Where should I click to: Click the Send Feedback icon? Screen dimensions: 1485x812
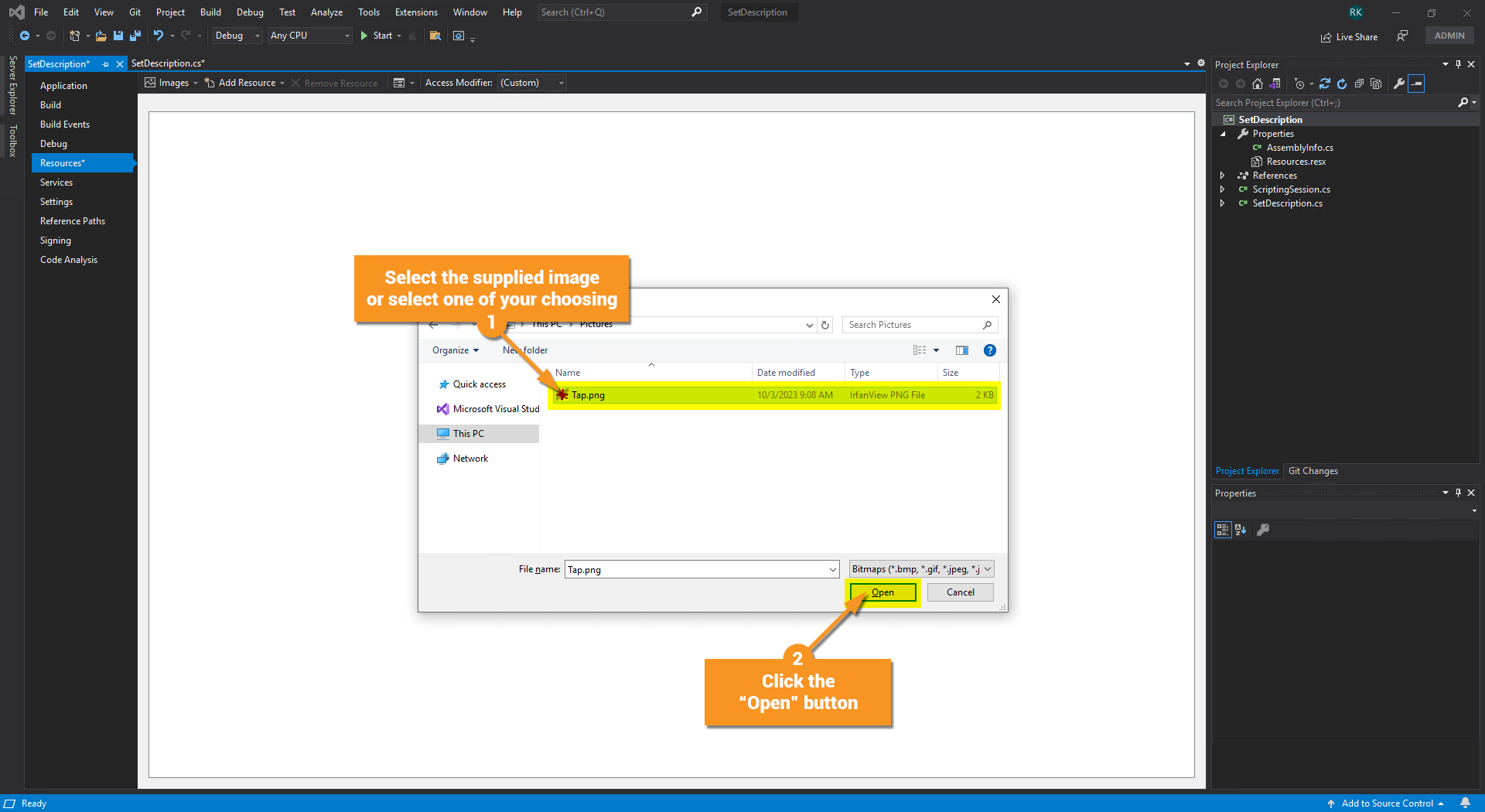[x=1402, y=36]
